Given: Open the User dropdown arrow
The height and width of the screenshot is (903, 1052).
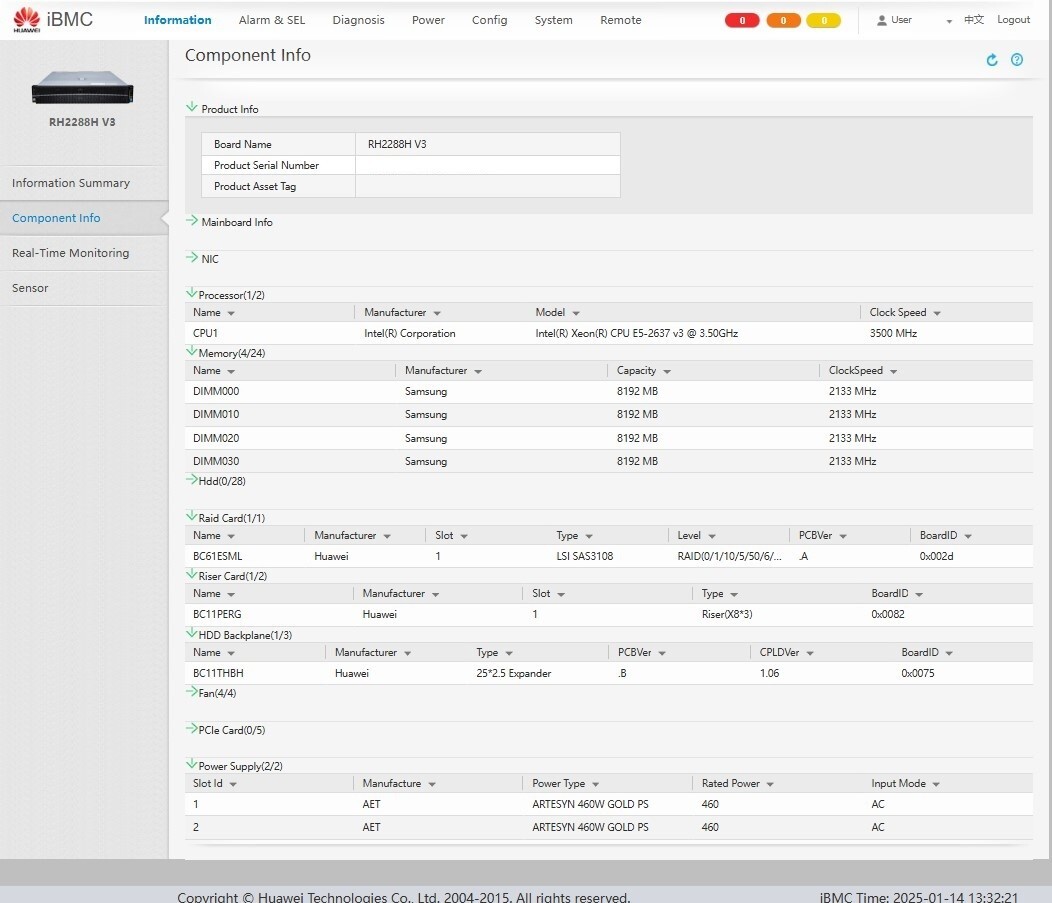Looking at the screenshot, I should pyautogui.click(x=949, y=21).
